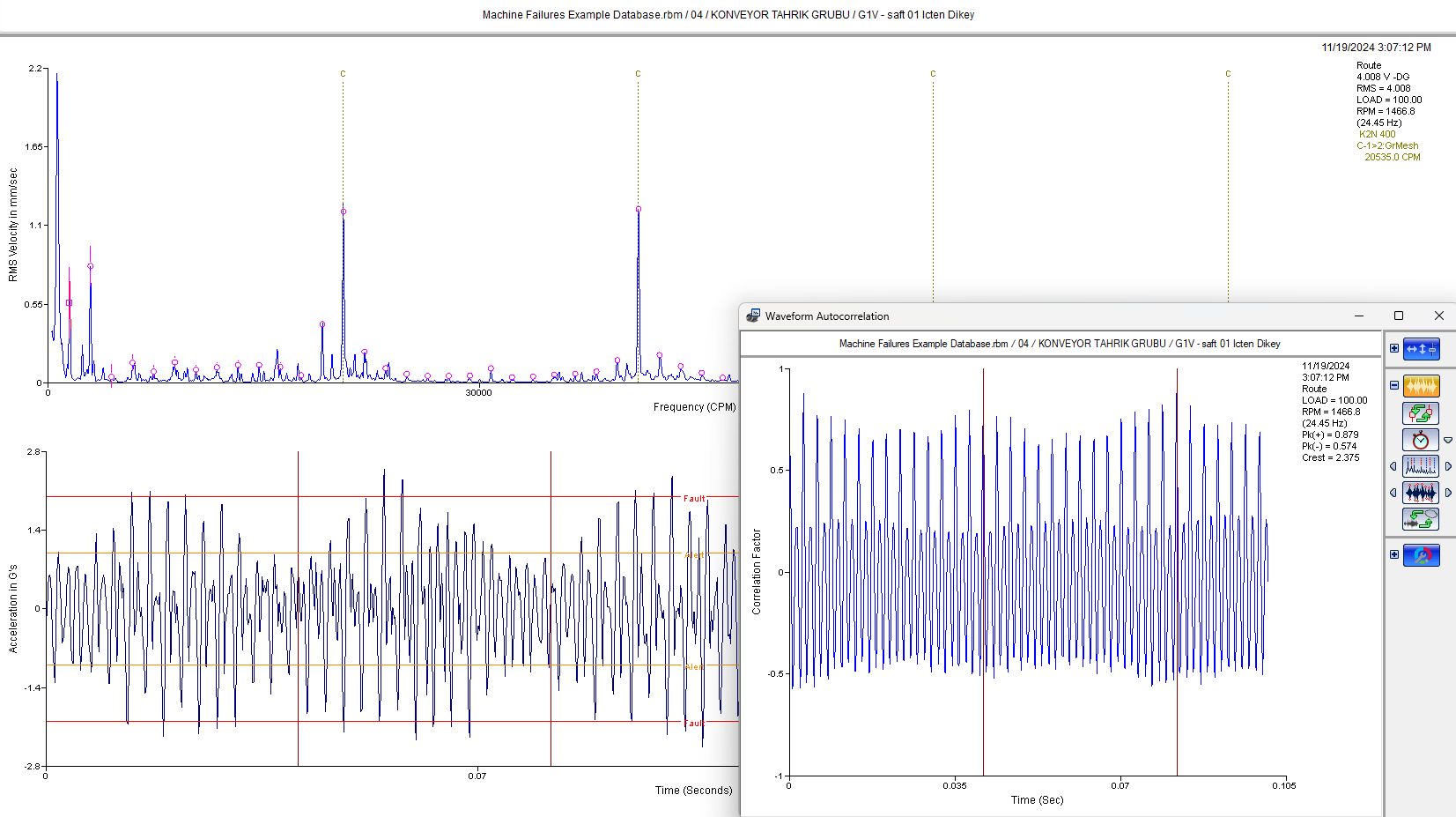1456x817 pixels.
Task: Click left arrow beside waveform peaks icon
Action: coord(1393,493)
